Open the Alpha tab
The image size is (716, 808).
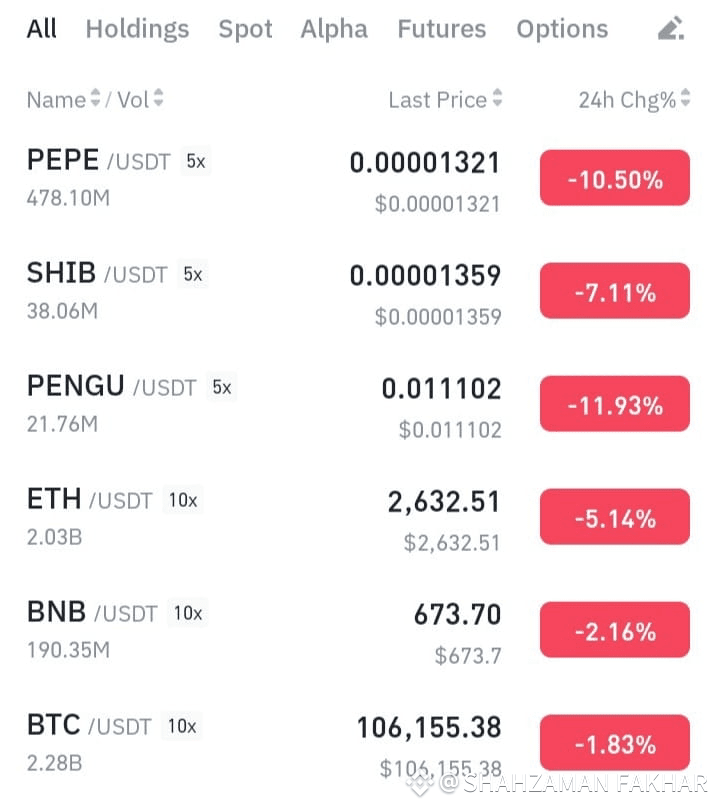point(334,29)
